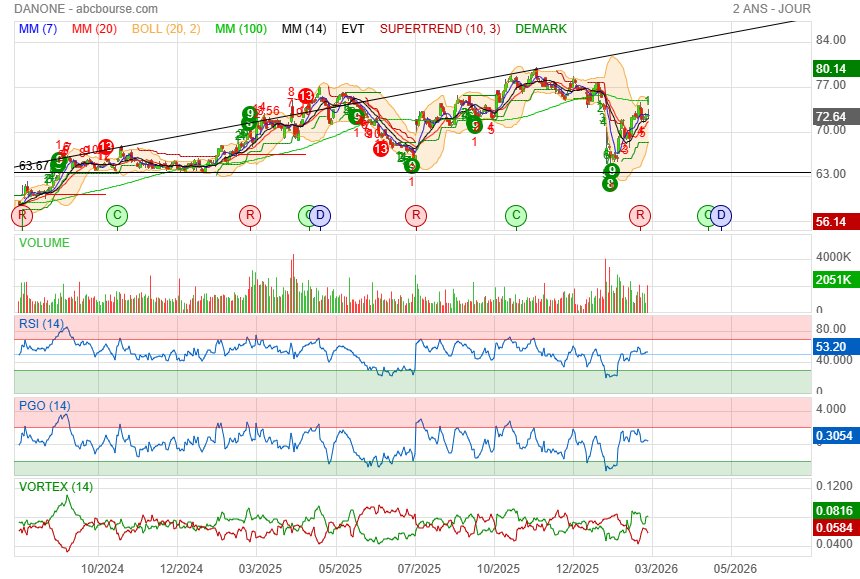
Task: Click the red R event marker near 07/2025
Action: pos(416,215)
